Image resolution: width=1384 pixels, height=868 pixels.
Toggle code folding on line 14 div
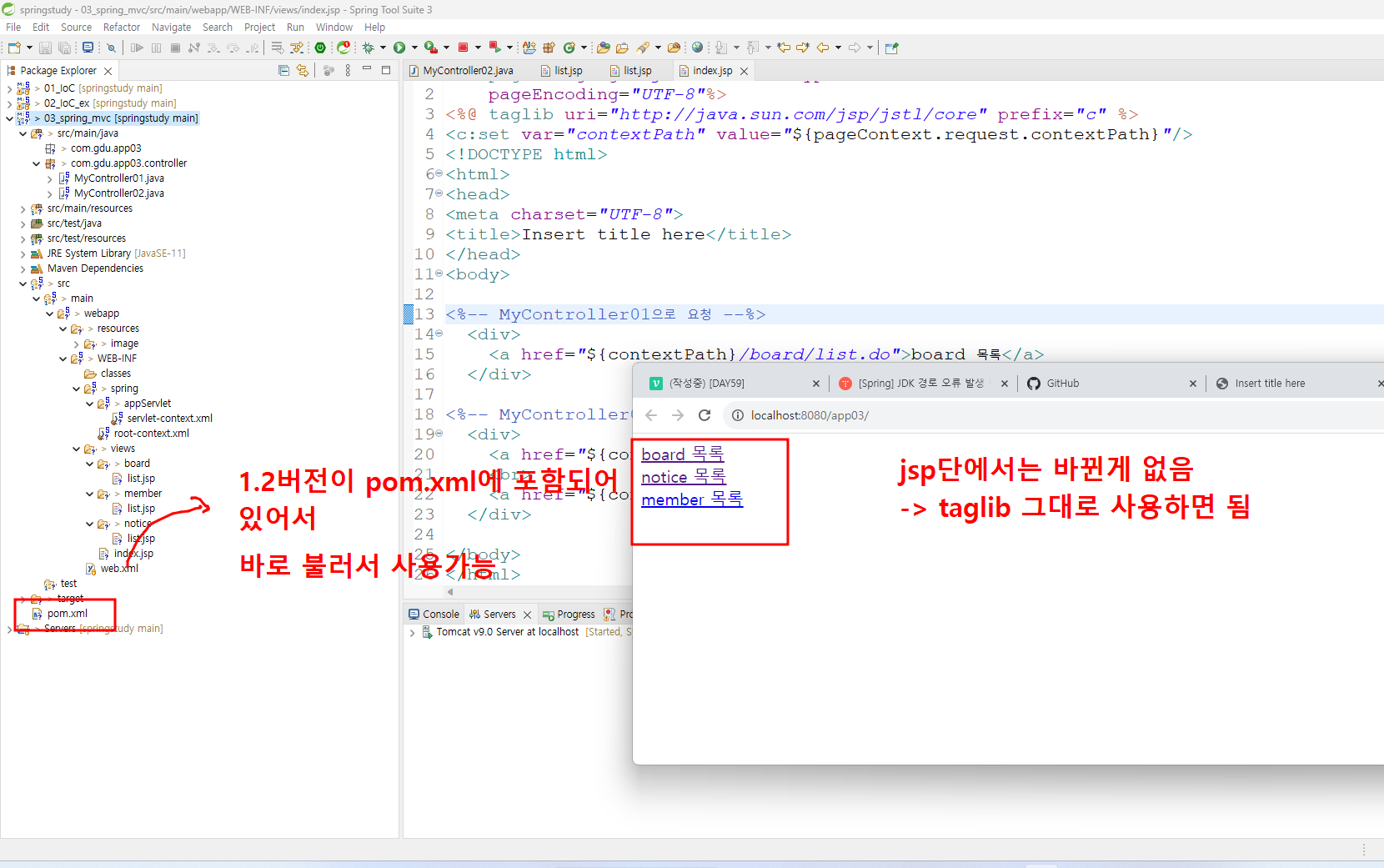(439, 334)
